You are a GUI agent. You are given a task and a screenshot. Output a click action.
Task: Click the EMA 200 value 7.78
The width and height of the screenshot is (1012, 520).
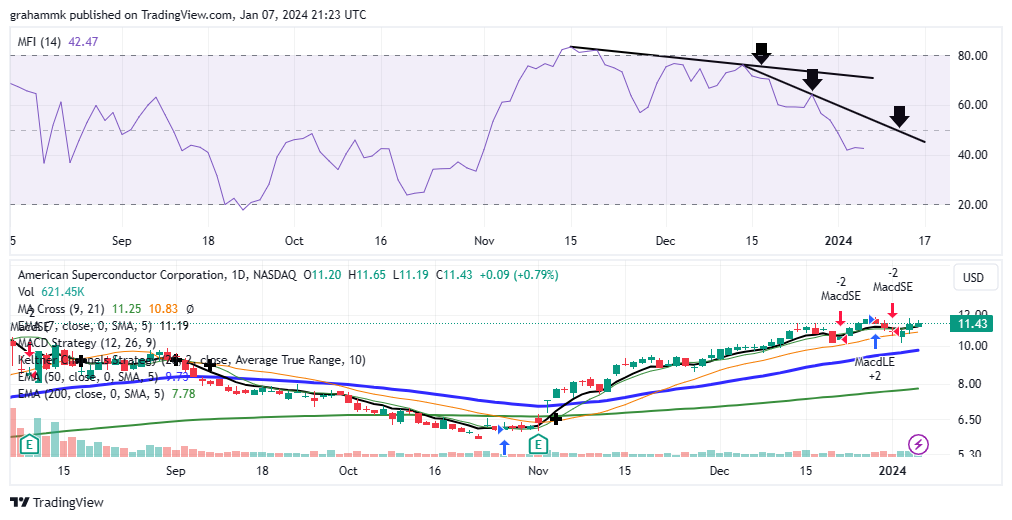[184, 394]
